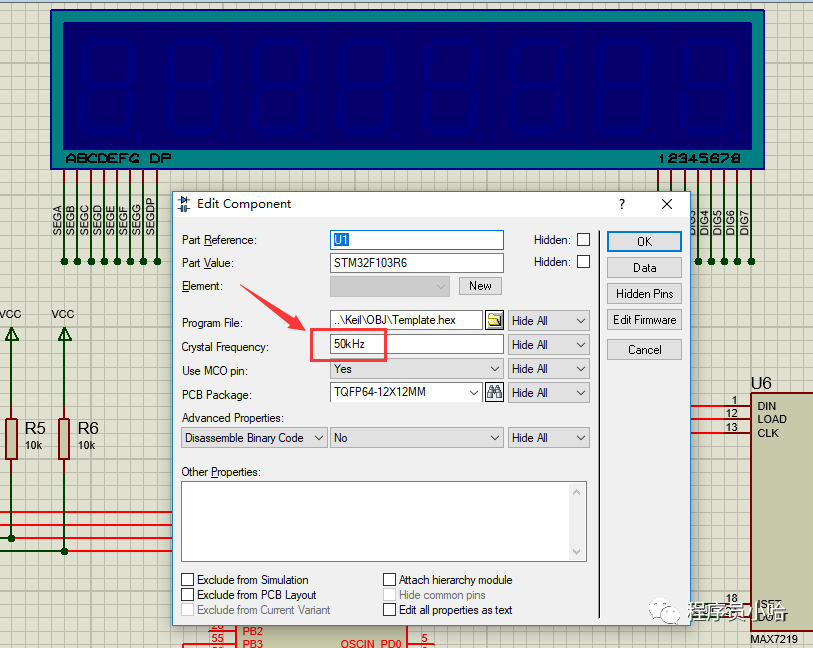Viewport: 813px width, 648px height.
Task: Check Exclude from PCB Layout option
Action: [188, 595]
